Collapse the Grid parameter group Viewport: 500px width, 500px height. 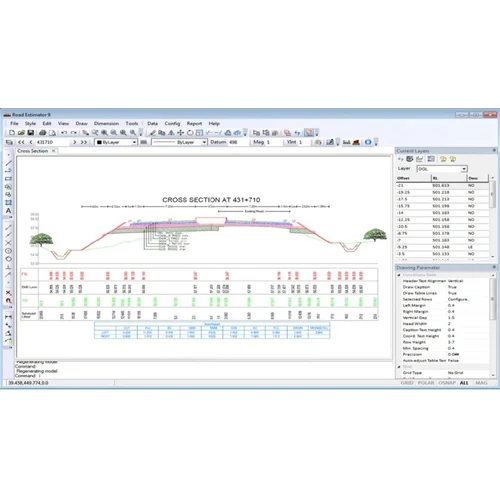tap(399, 367)
